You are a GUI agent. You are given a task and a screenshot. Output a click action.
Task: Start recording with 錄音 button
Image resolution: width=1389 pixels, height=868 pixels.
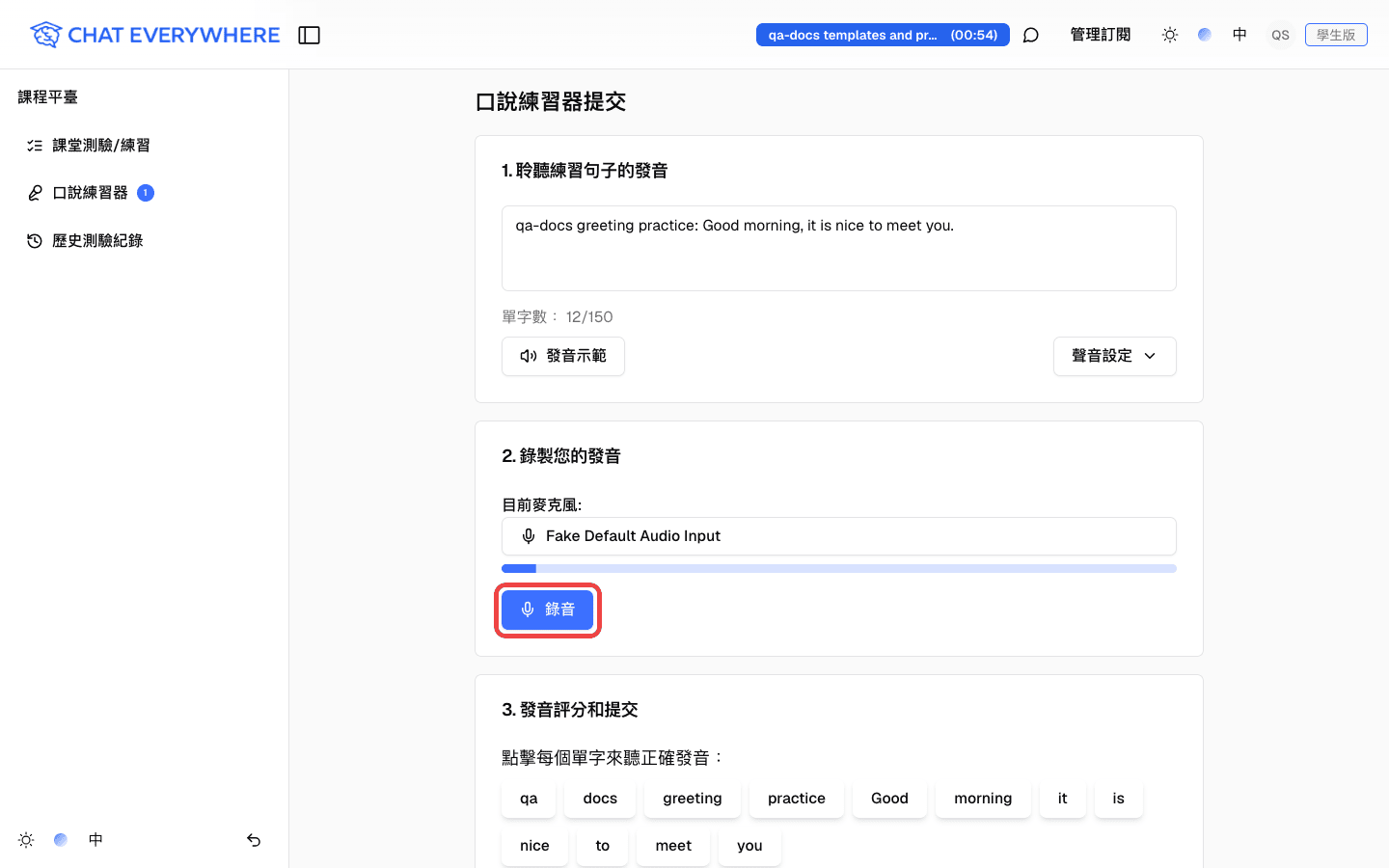click(547, 610)
